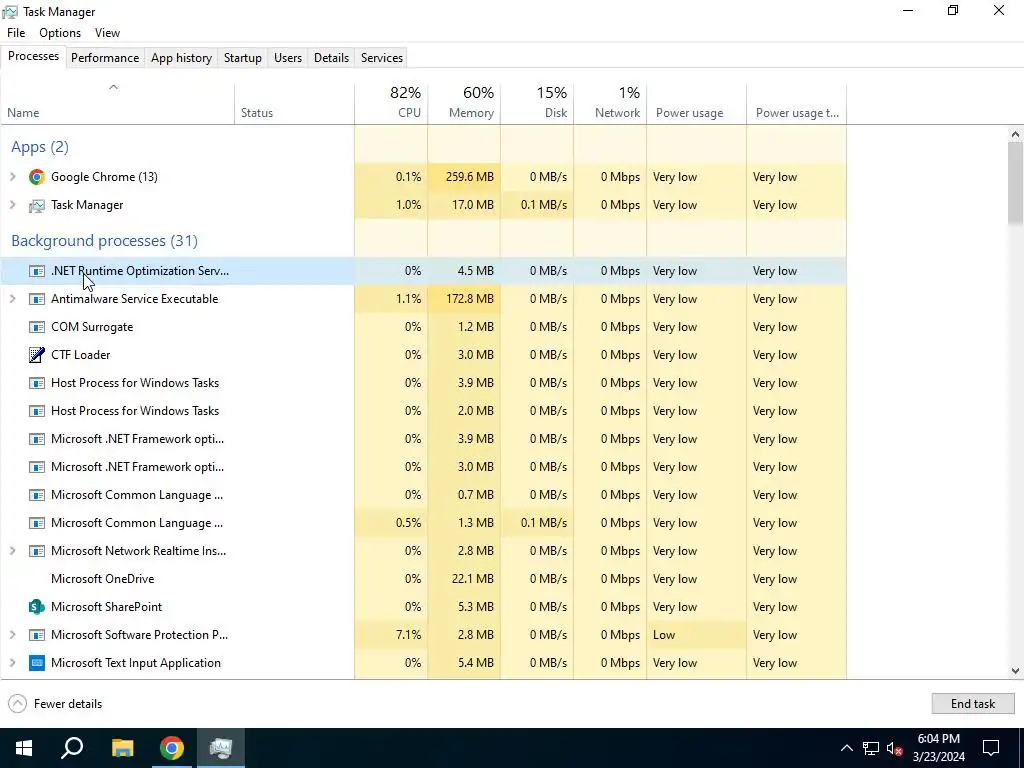
Task: Switch to the Details tab
Action: tap(331, 57)
